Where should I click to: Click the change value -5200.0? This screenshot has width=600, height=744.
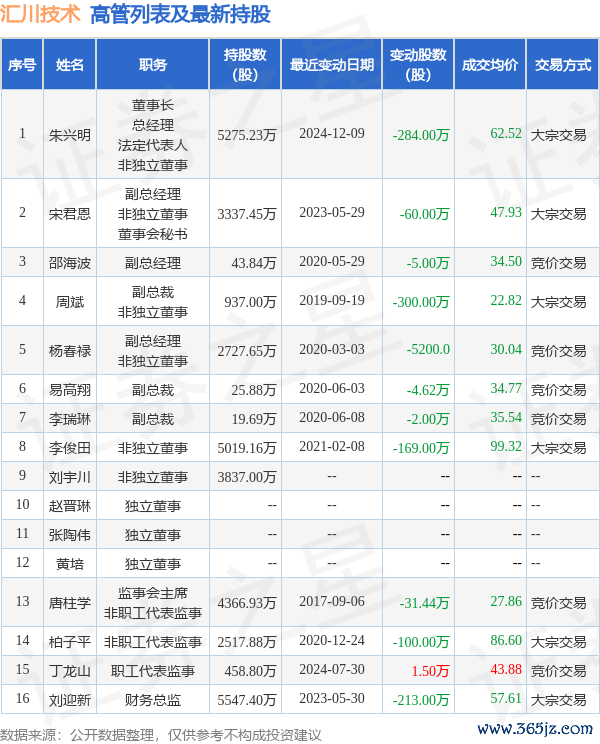point(428,349)
